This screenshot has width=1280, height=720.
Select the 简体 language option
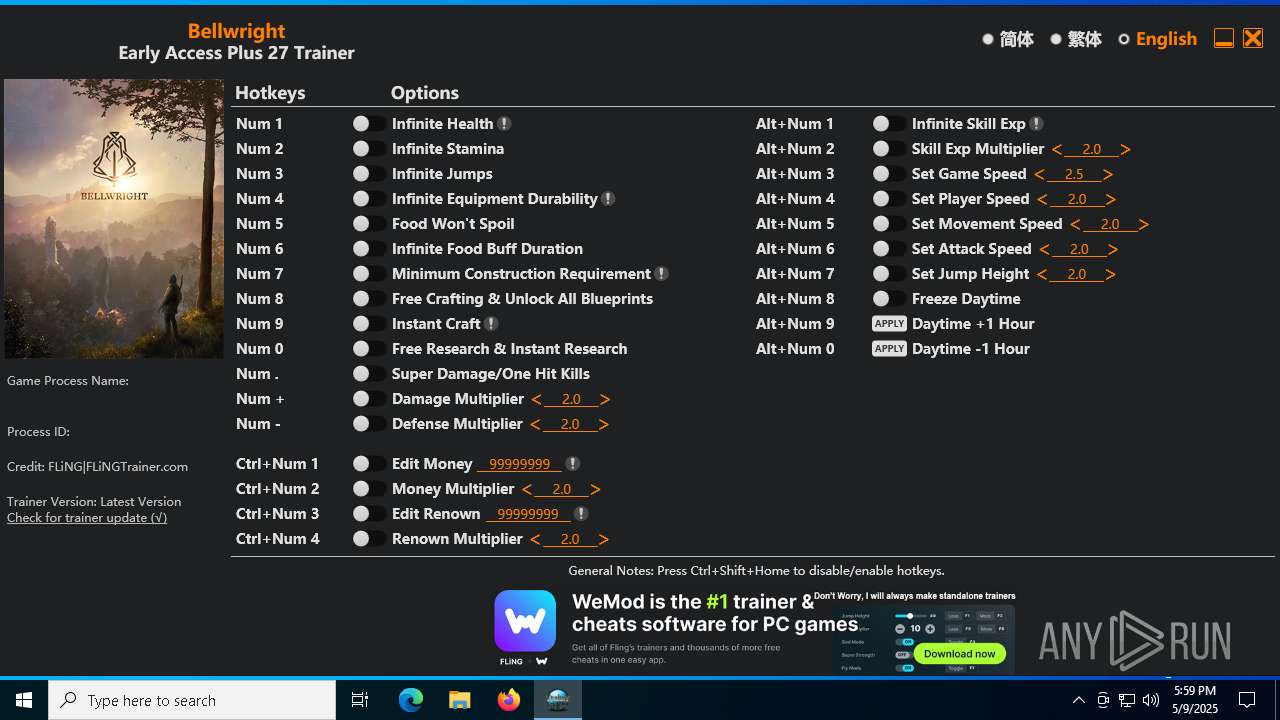click(x=988, y=39)
